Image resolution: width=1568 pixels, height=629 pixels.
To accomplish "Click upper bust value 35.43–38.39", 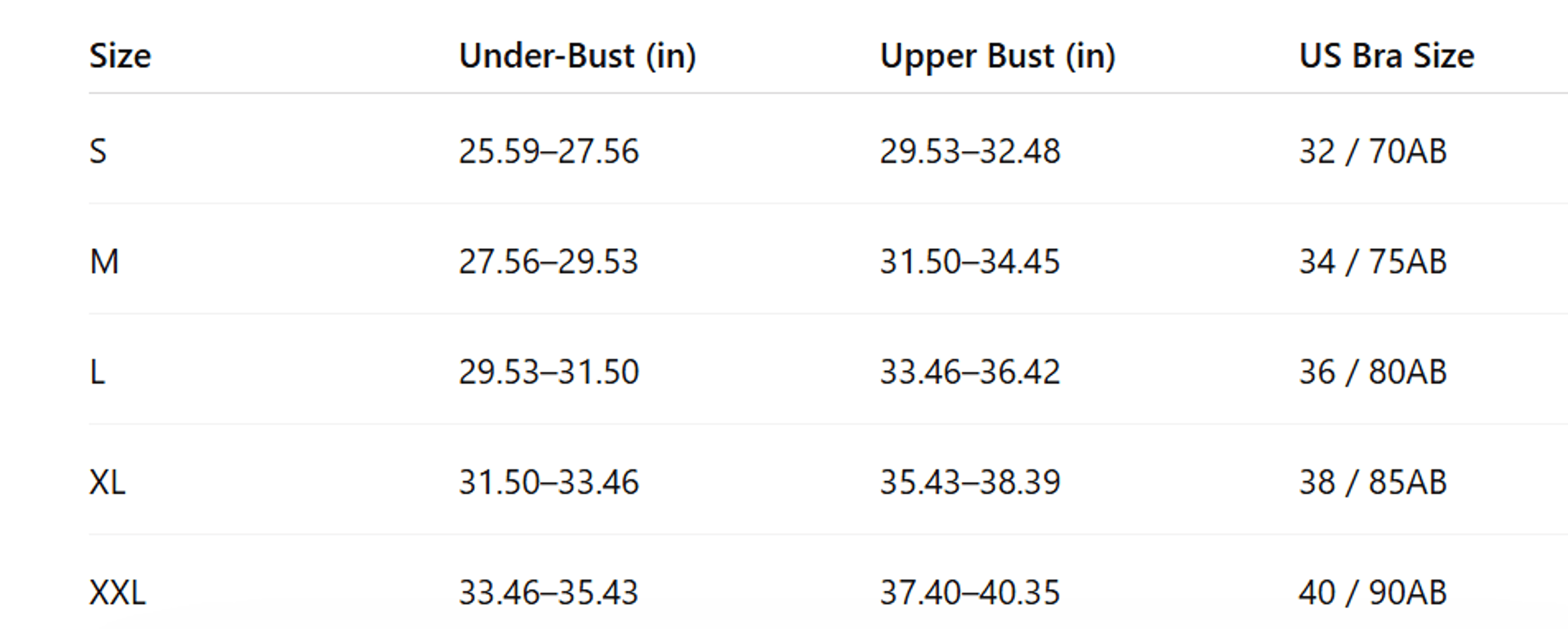I will click(x=970, y=482).
